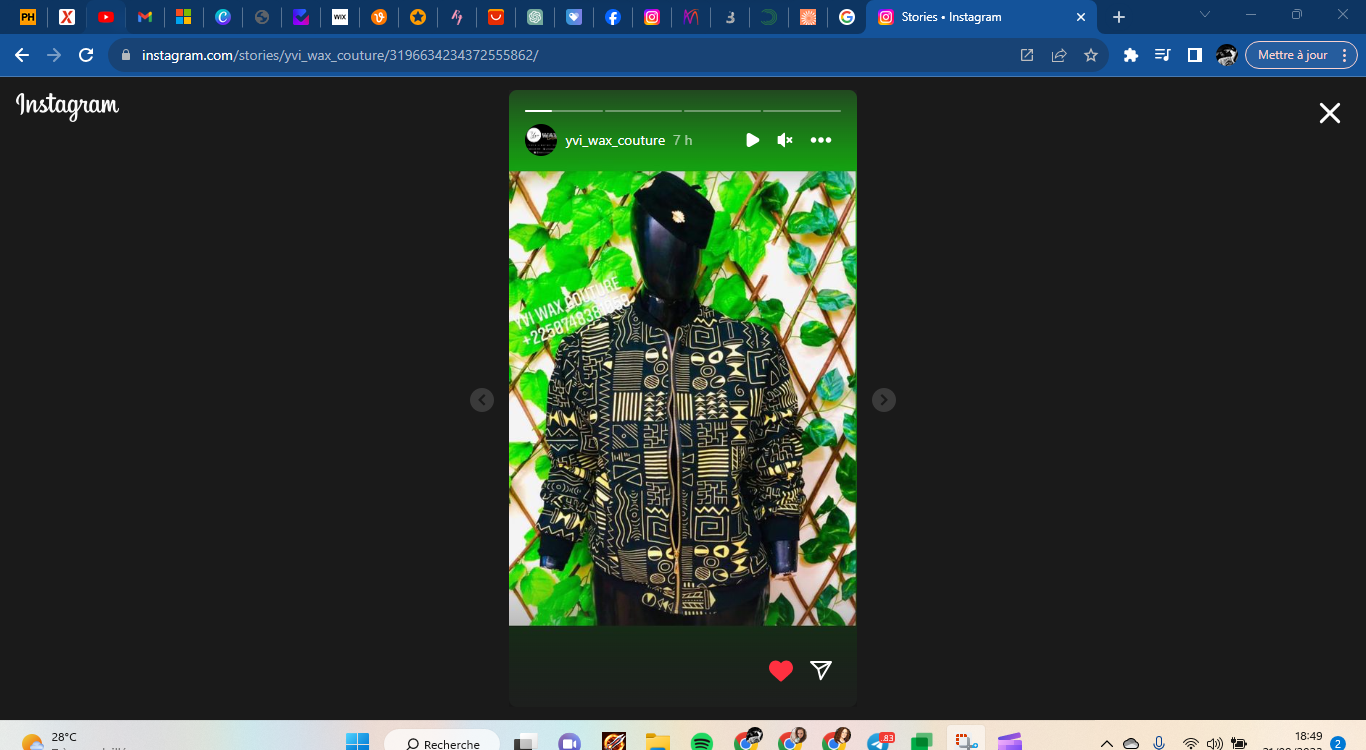Viewport: 1366px width, 750px height.
Task: Toggle the red heart like on the story
Action: point(781,671)
